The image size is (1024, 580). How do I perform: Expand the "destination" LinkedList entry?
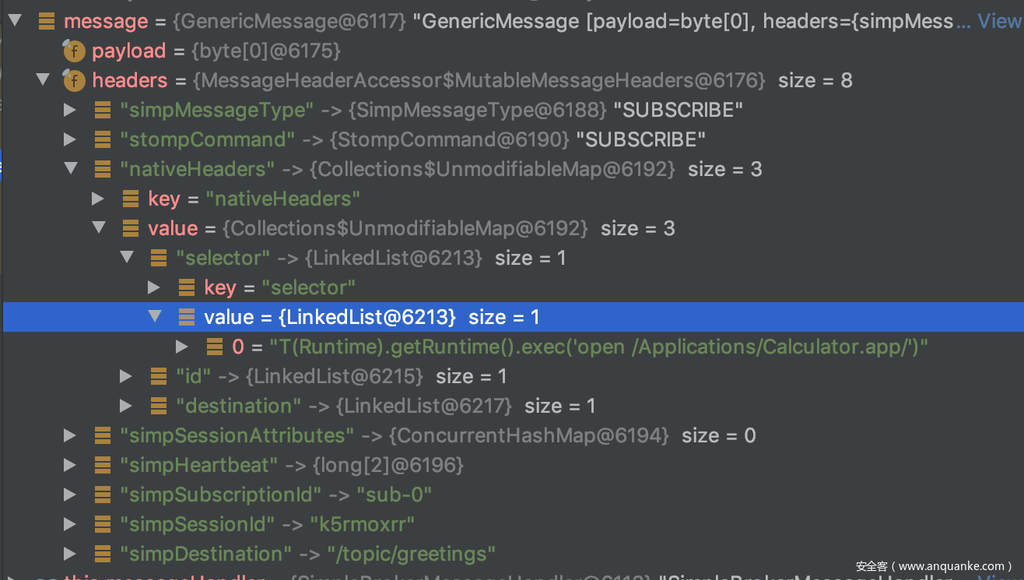click(x=126, y=406)
